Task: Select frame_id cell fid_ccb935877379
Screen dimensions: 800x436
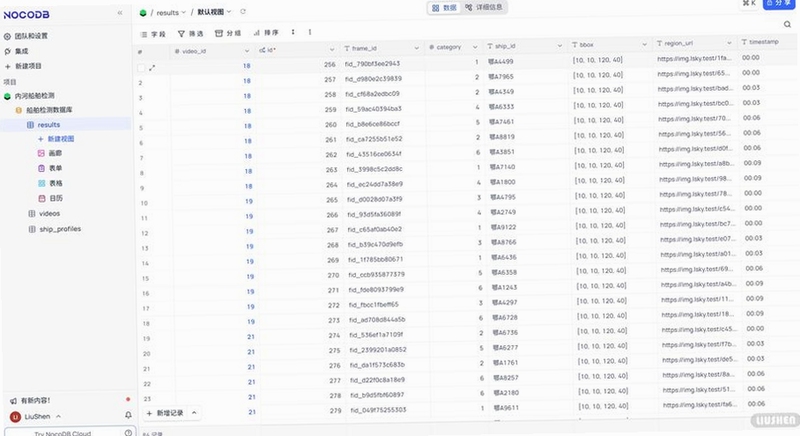Action: (x=377, y=274)
